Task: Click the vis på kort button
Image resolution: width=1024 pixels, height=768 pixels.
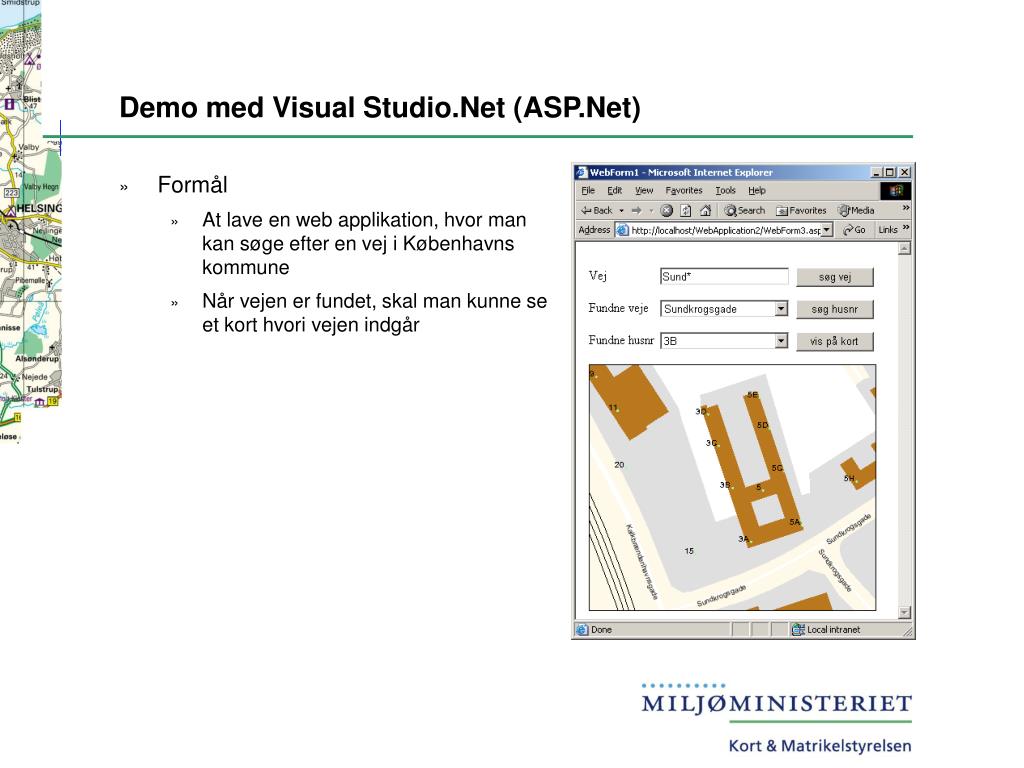Action: point(835,341)
